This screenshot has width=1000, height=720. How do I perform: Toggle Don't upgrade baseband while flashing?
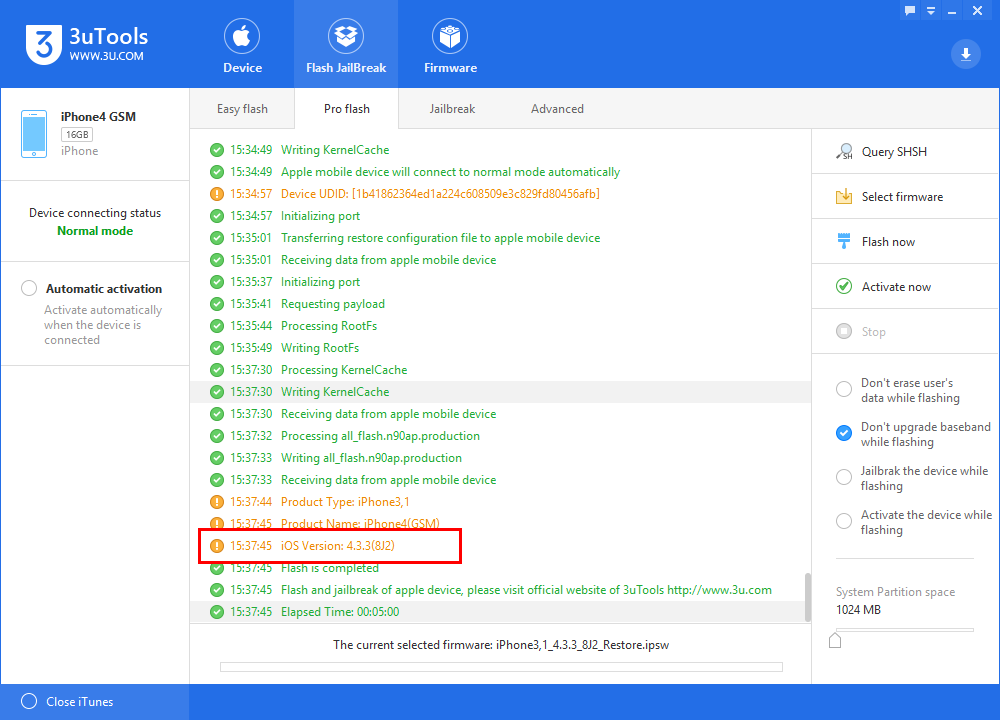pos(844,433)
